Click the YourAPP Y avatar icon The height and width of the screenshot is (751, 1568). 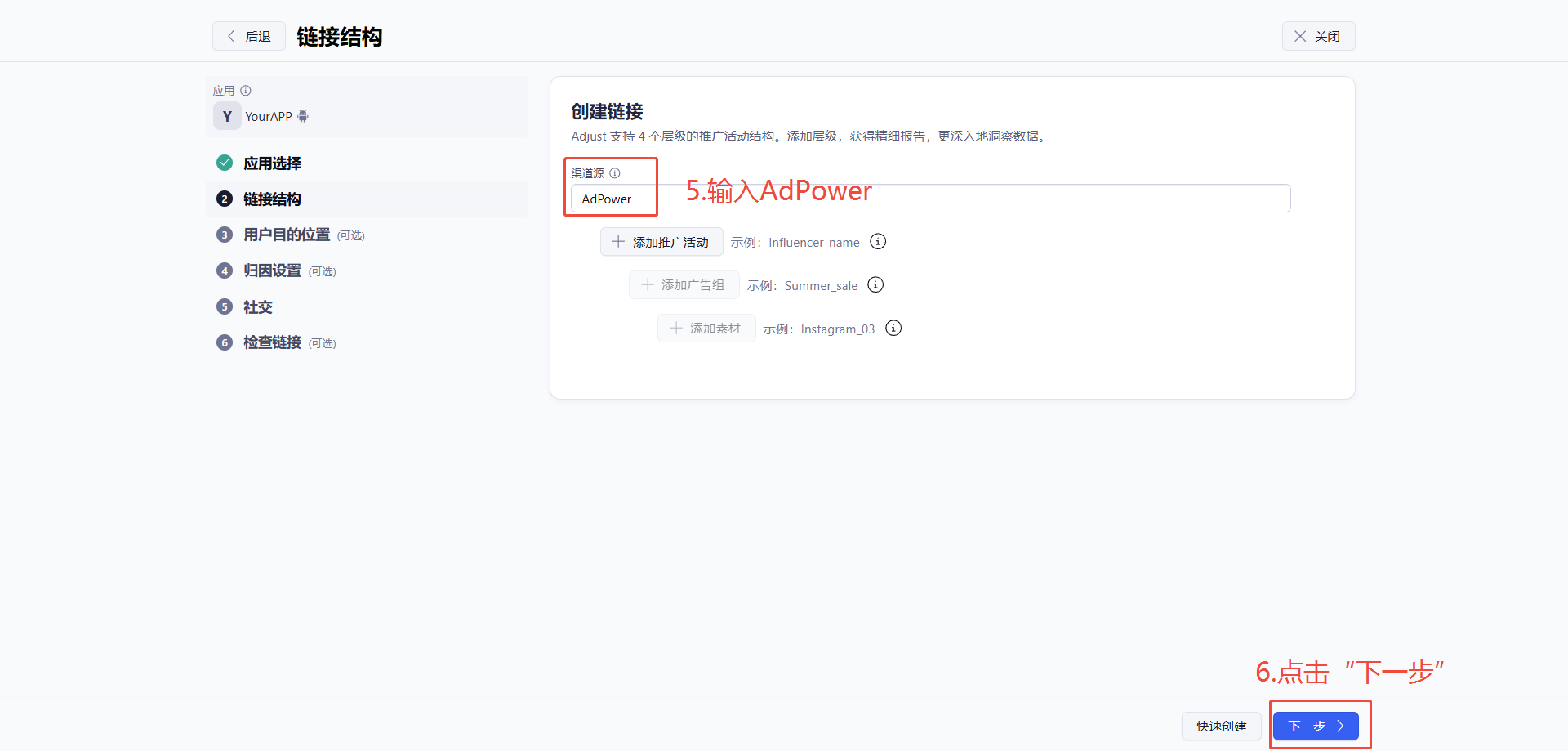[x=227, y=116]
